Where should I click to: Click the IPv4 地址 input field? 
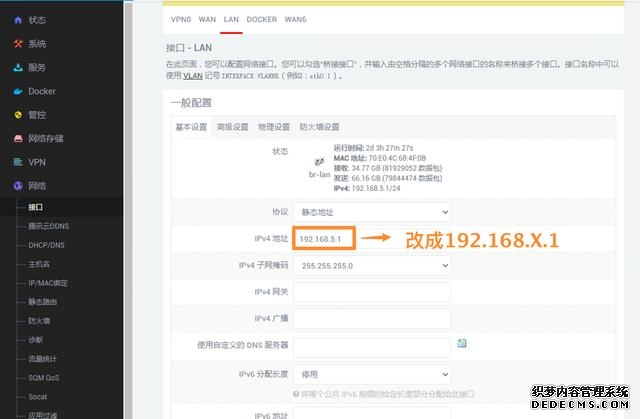pyautogui.click(x=324, y=239)
